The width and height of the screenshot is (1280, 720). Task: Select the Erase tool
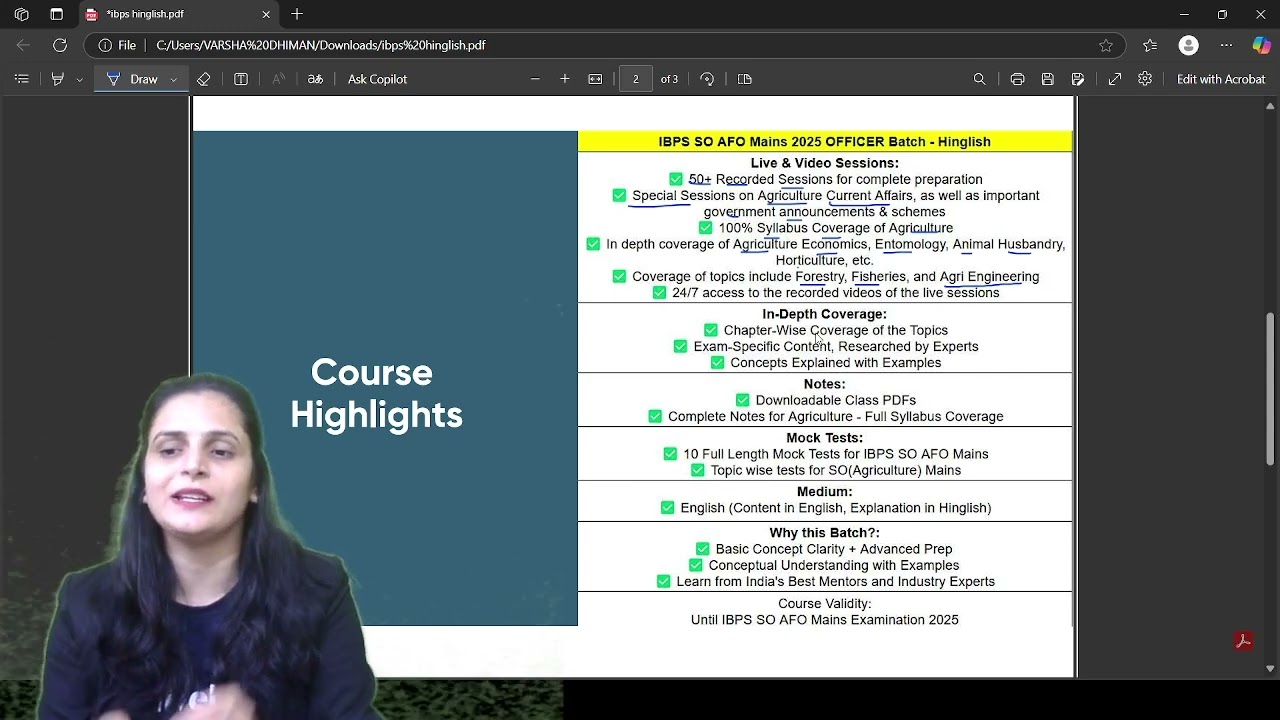coord(203,79)
